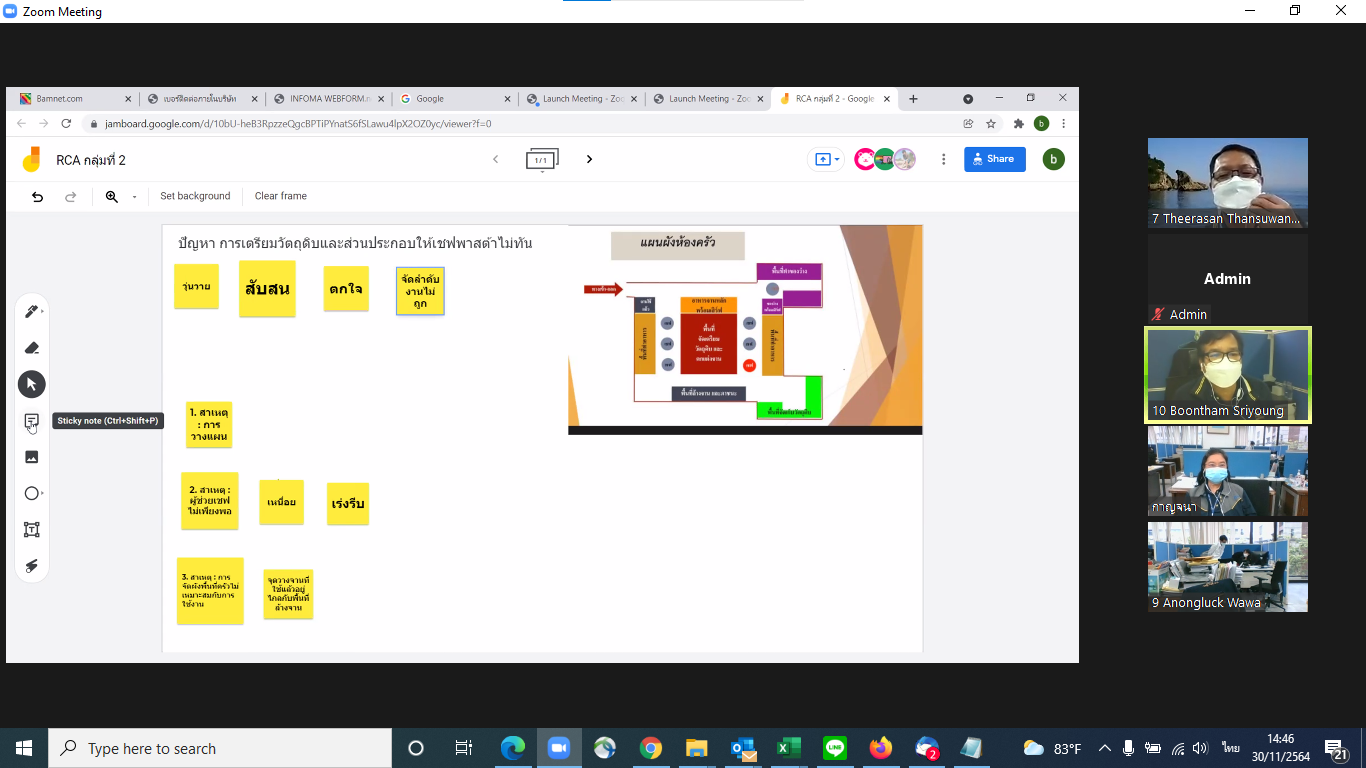Activate the Laser pointer tool
The image size is (1366, 768).
pyautogui.click(x=31, y=566)
